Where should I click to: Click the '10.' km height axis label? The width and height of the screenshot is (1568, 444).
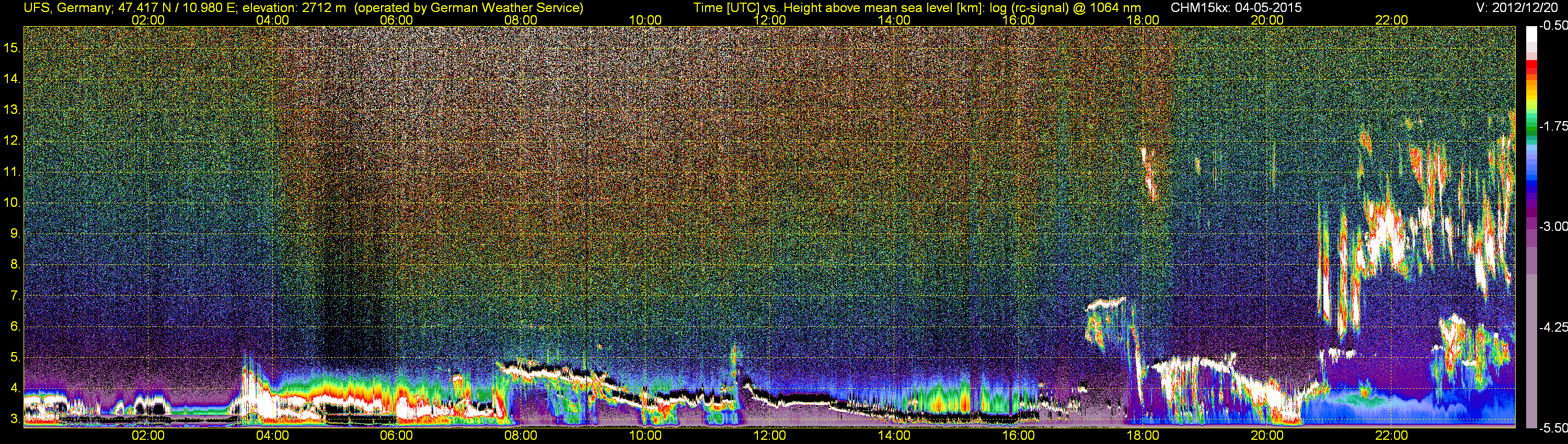(12, 203)
